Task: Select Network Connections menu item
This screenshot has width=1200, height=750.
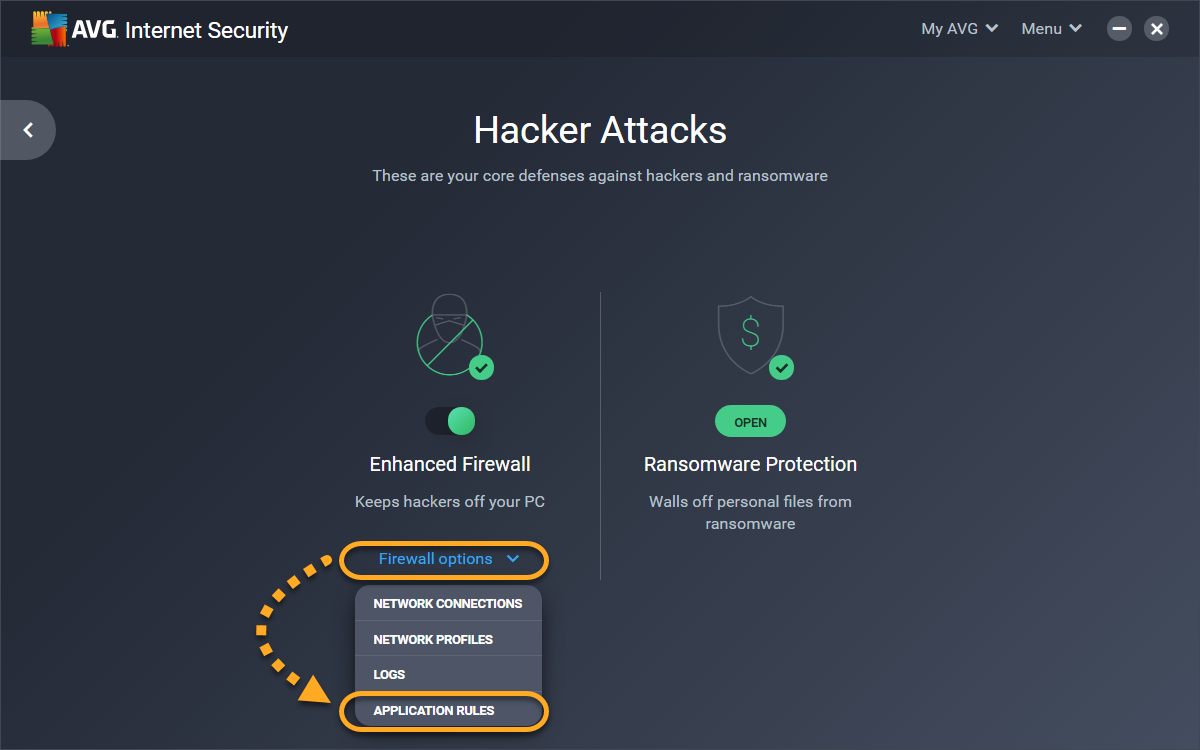Action: [x=448, y=604]
